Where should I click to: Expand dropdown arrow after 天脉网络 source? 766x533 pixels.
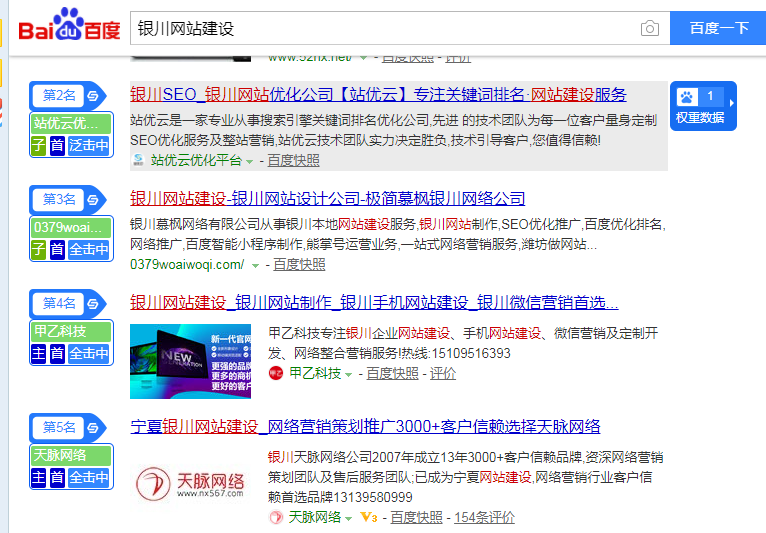point(348,518)
